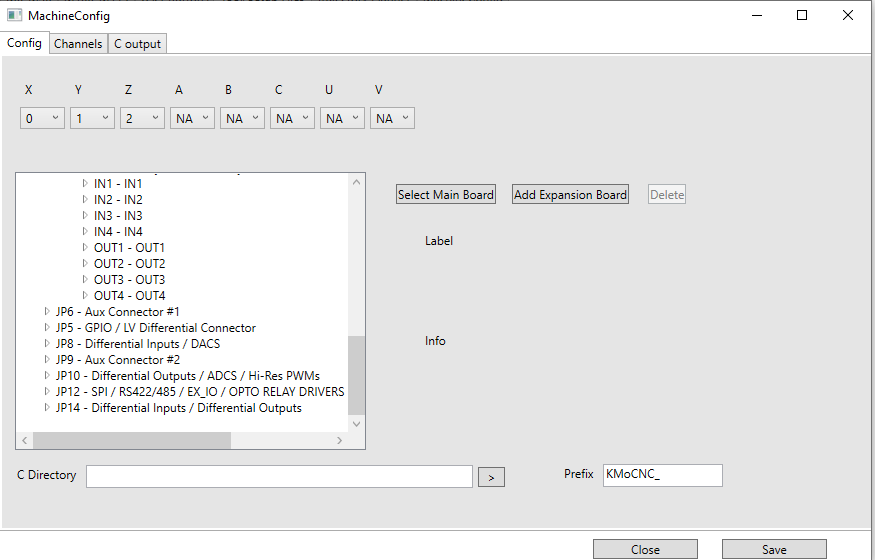This screenshot has height=560, width=875.
Task: Expand the IN1 - IN1 tree arrow
Action: [x=85, y=184]
